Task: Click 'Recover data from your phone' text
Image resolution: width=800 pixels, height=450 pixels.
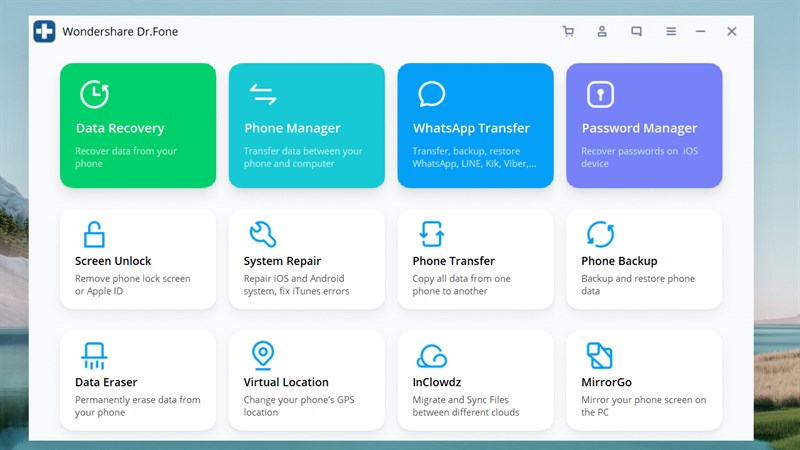Action: point(126,157)
